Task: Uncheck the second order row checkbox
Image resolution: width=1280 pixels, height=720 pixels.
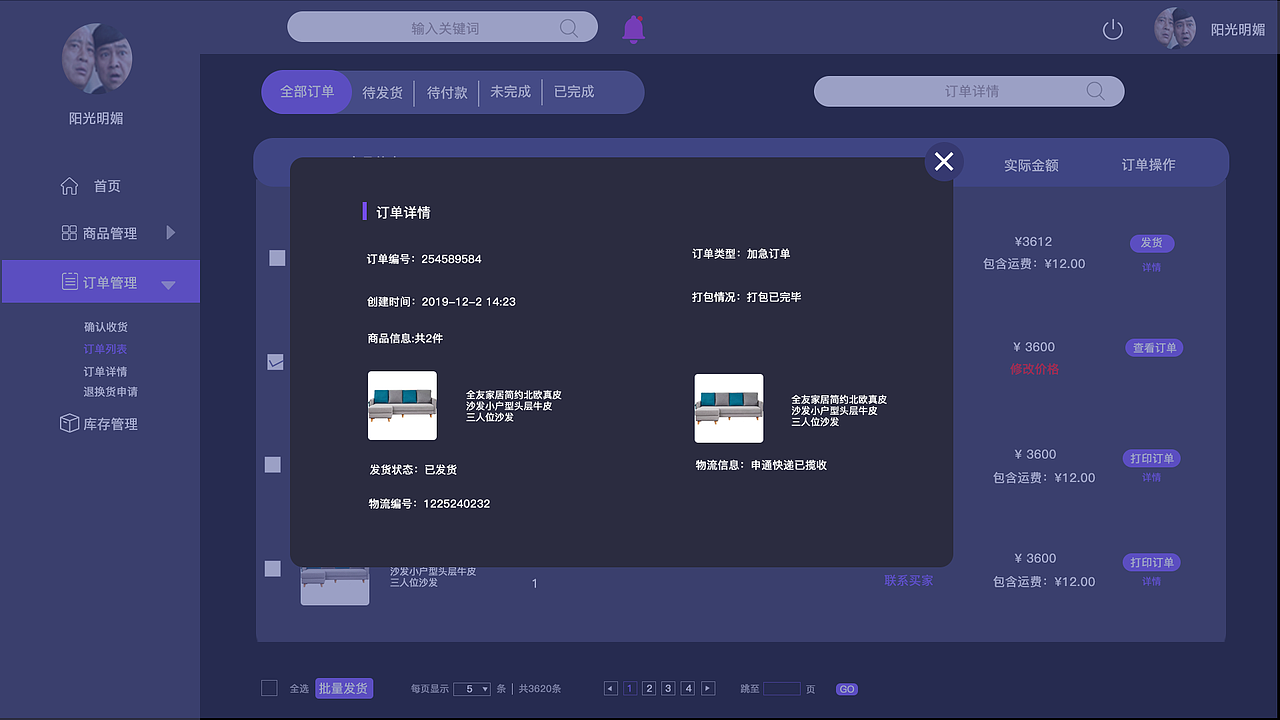Action: tap(275, 362)
